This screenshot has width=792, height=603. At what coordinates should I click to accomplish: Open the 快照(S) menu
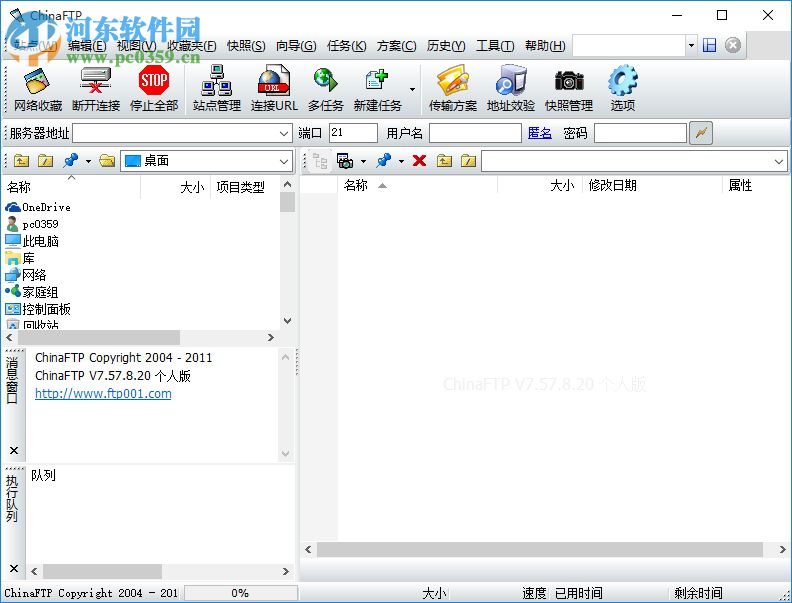tap(246, 46)
